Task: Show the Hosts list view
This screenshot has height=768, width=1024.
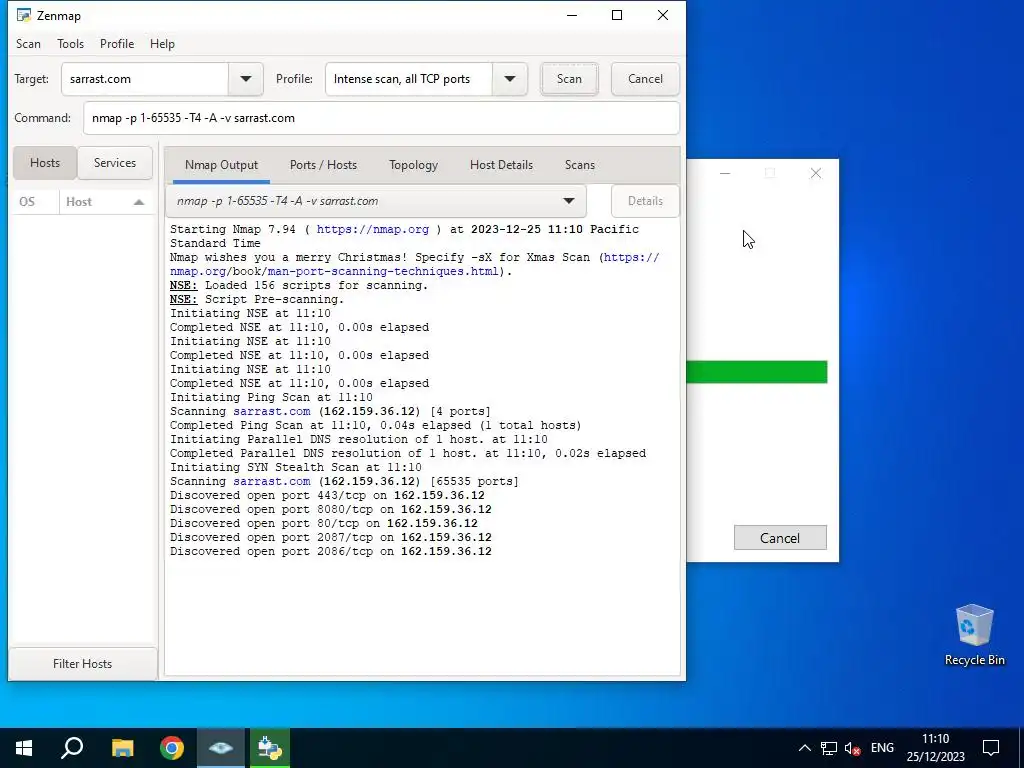Action: [45, 163]
